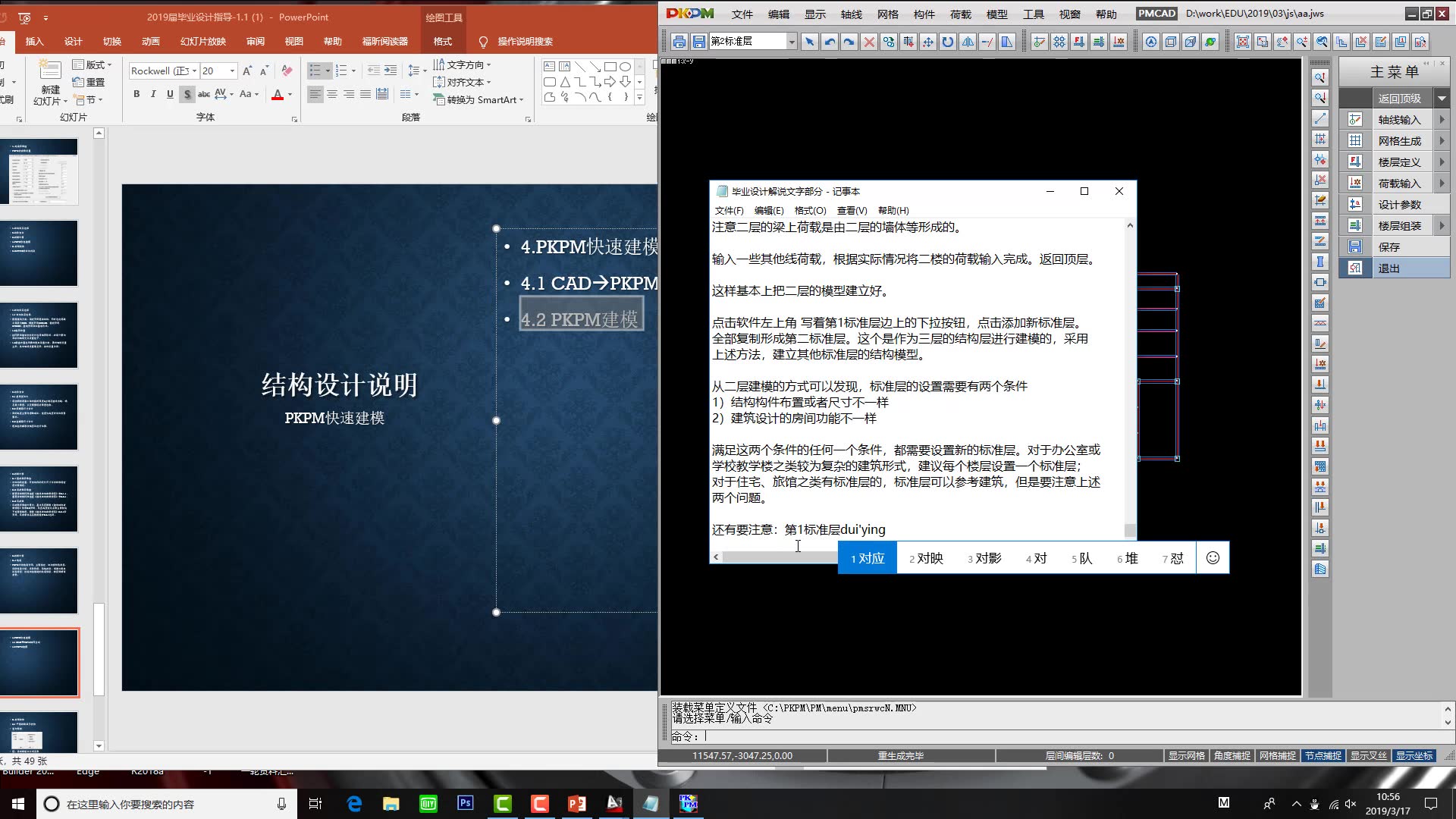This screenshot has width=1456, height=819.
Task: Click 荷载输入 in PKPM main menu
Action: [1399, 184]
